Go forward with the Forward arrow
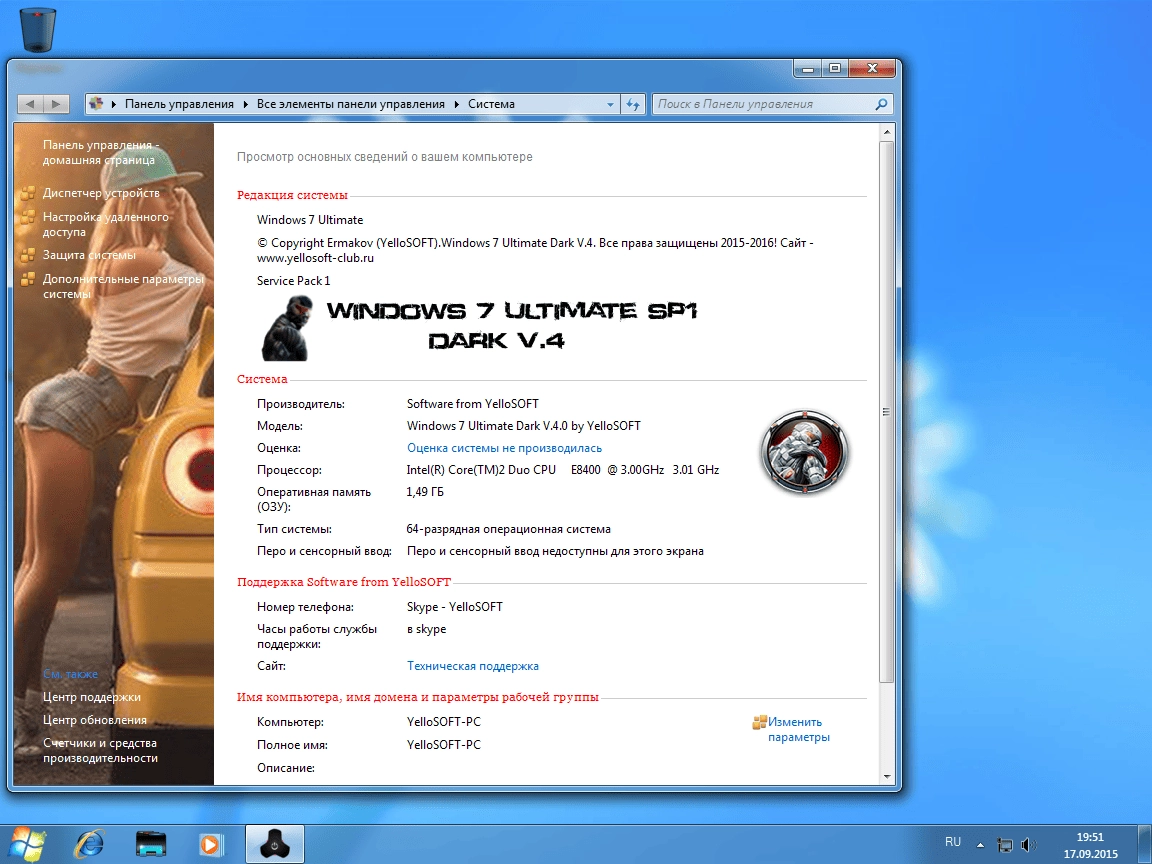1152x864 pixels. pyautogui.click(x=57, y=104)
